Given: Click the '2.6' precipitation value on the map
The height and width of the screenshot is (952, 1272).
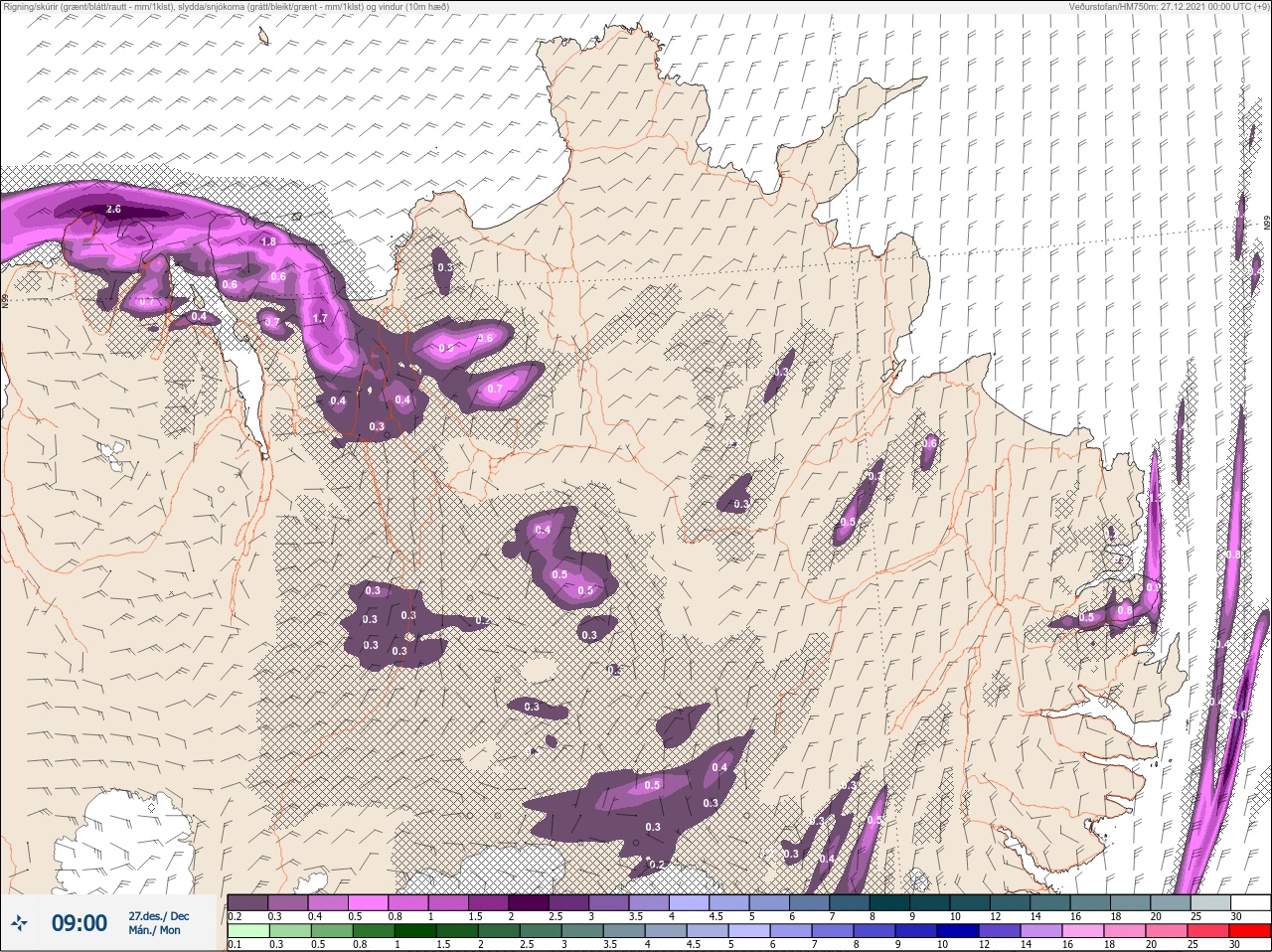Looking at the screenshot, I should (x=113, y=210).
